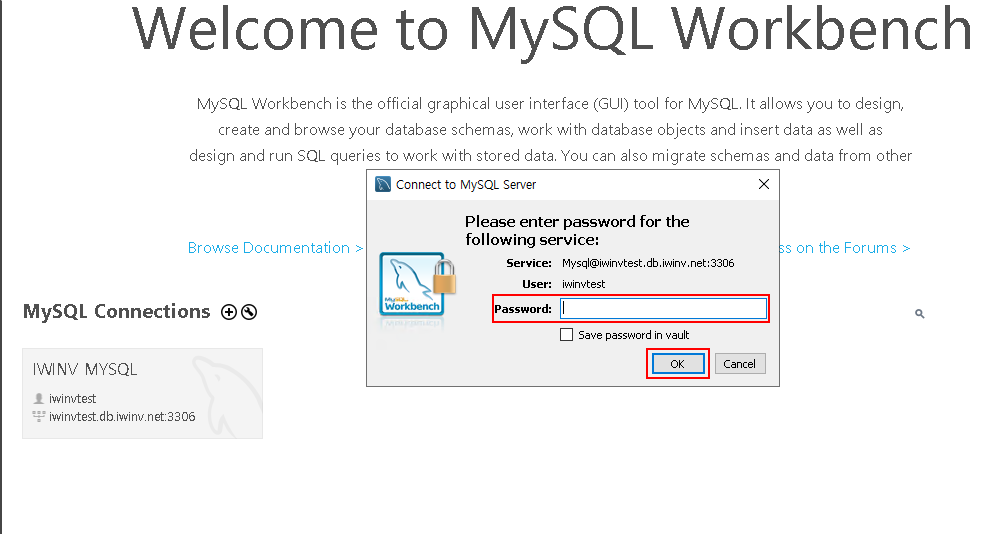991x534 pixels.
Task: Open the IWINV MYSQL connection tile
Action: pyautogui.click(x=142, y=393)
